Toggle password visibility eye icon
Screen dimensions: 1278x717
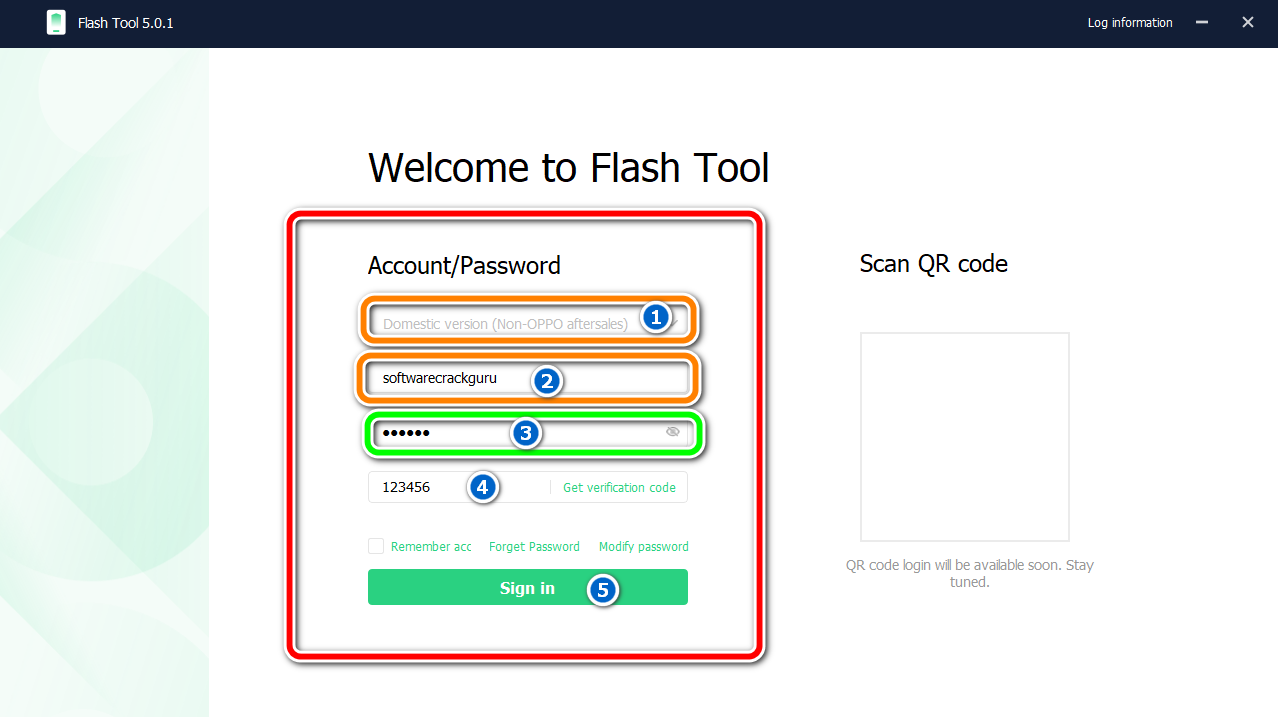[x=673, y=432]
